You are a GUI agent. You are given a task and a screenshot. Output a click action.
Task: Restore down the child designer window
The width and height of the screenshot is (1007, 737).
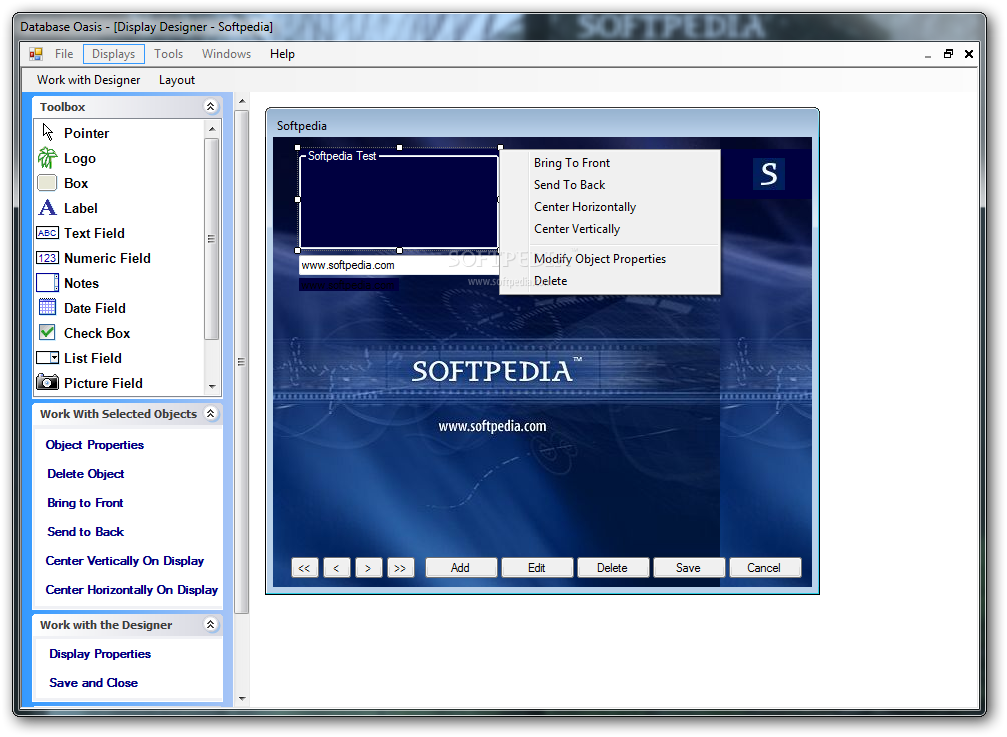(948, 54)
